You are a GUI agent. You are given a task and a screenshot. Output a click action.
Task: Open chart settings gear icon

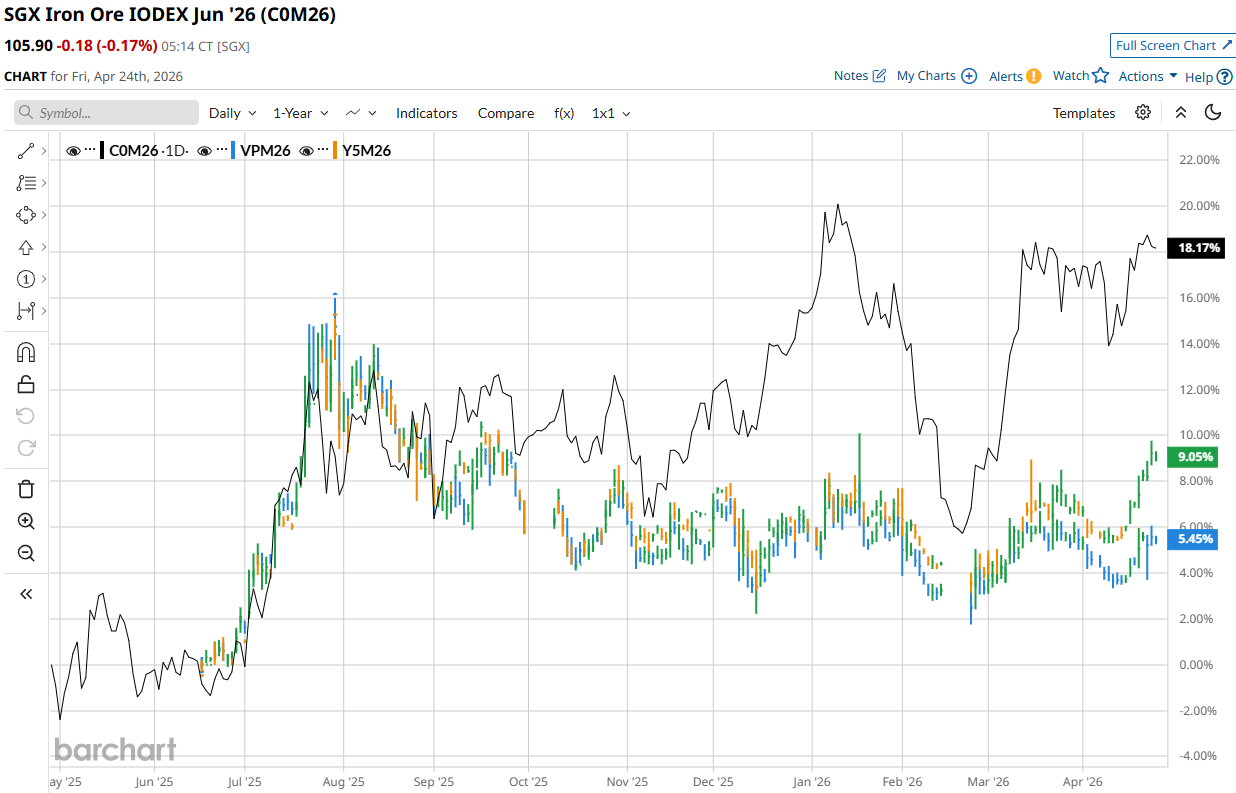[1143, 113]
